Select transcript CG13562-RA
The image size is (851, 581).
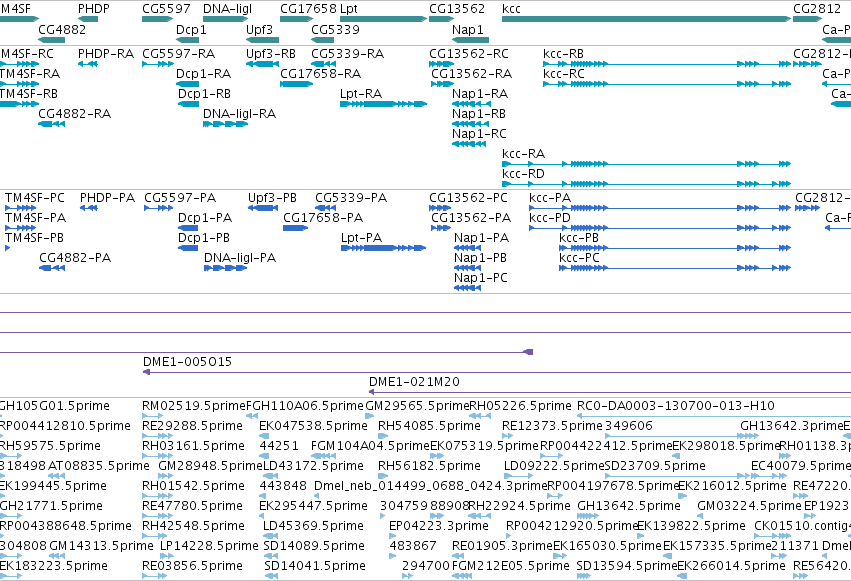(442, 84)
